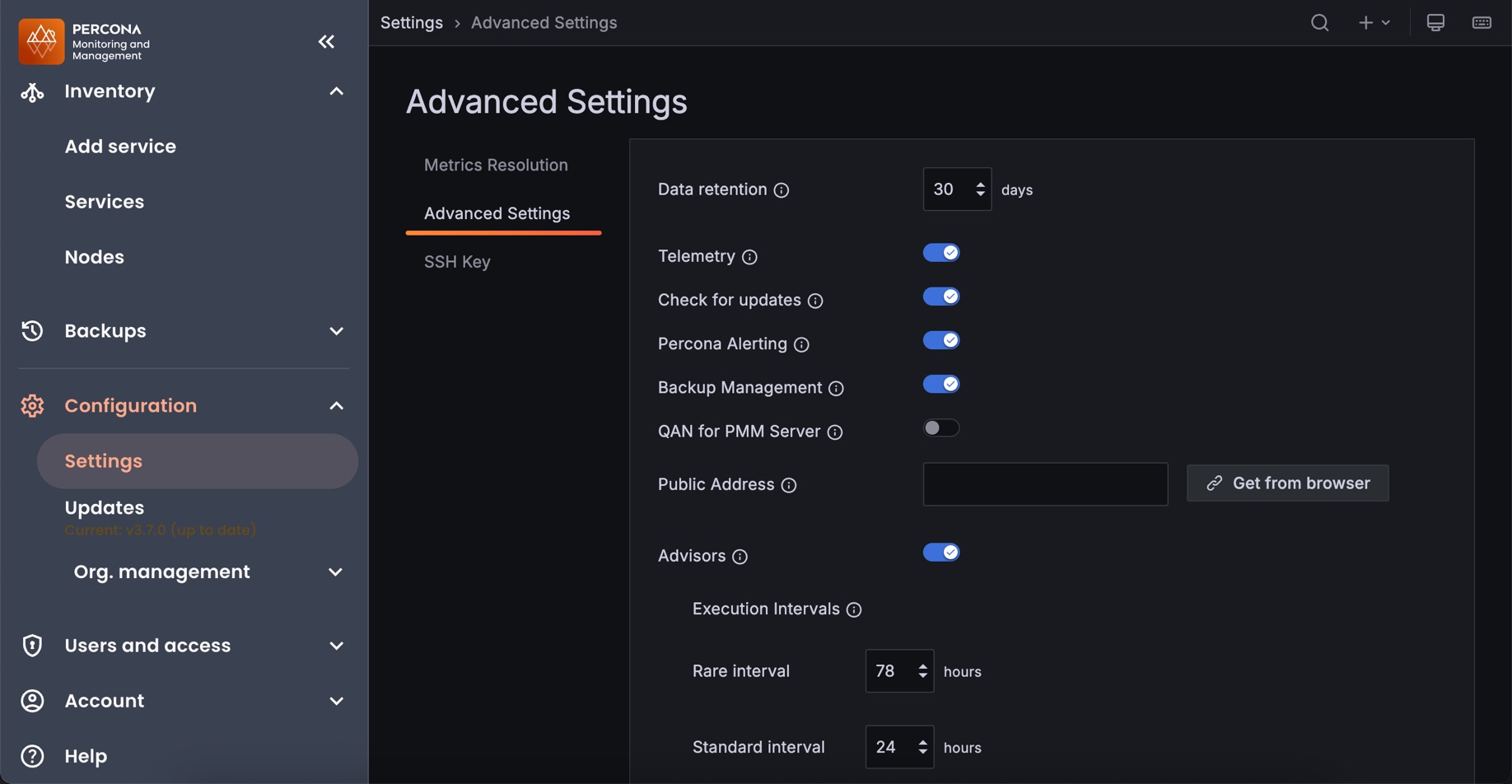Open the SSH Key tab

tap(457, 262)
